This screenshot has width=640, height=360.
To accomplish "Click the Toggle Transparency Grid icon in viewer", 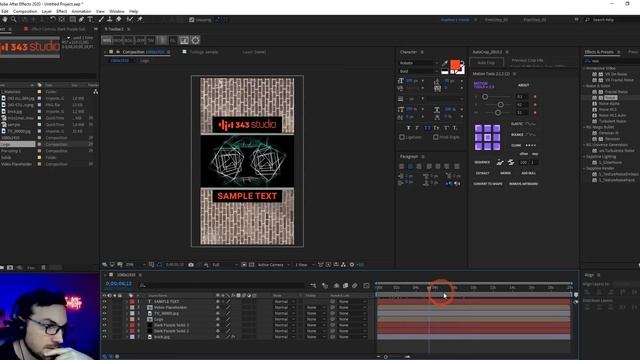I will (251, 265).
